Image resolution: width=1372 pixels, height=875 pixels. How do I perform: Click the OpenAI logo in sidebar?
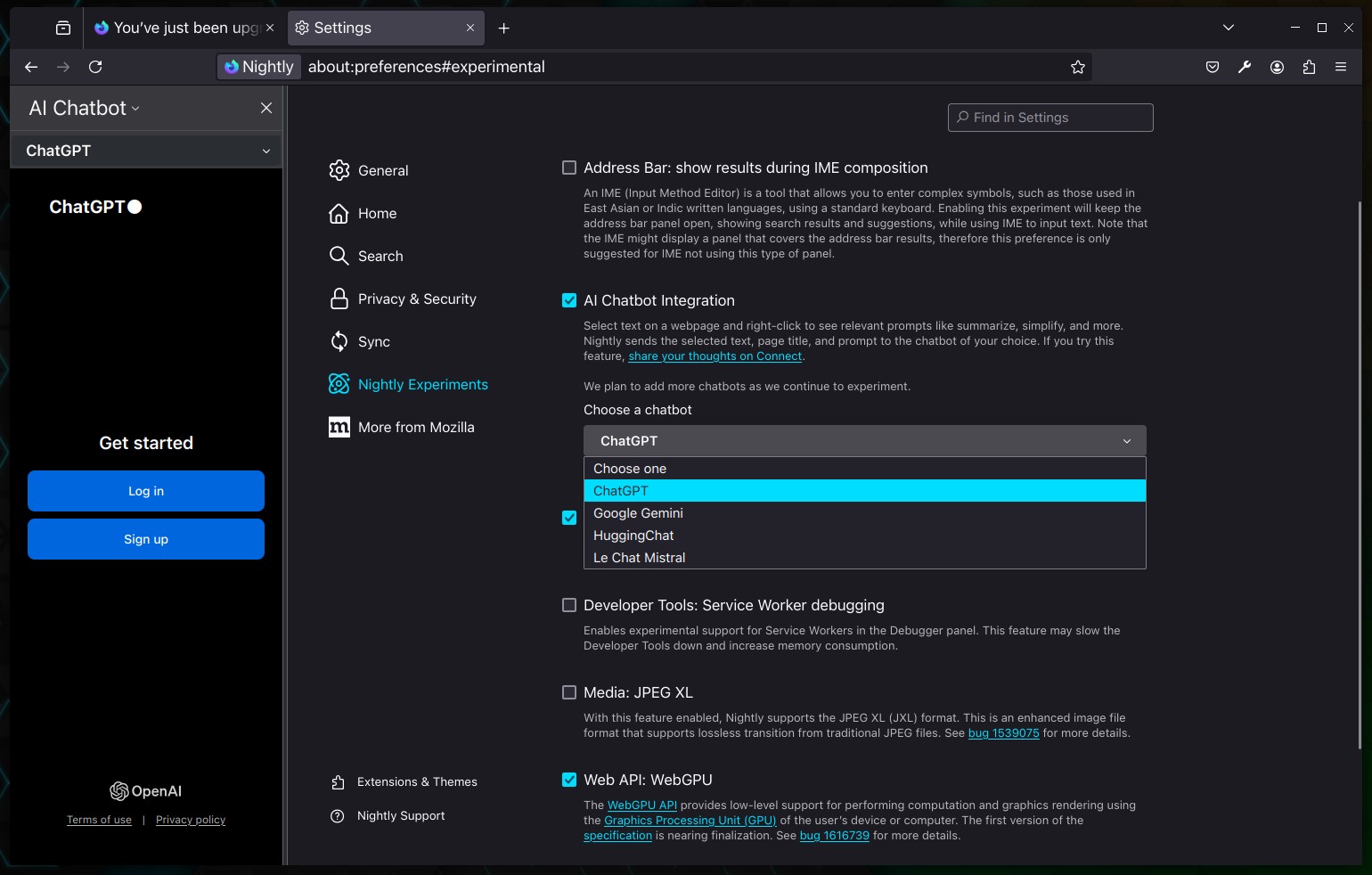click(145, 791)
